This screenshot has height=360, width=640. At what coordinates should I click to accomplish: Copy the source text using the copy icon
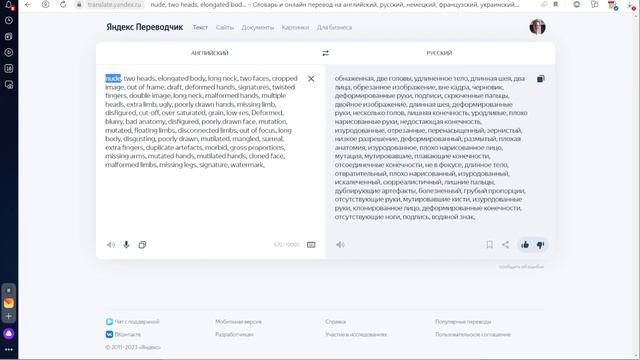[142, 245]
